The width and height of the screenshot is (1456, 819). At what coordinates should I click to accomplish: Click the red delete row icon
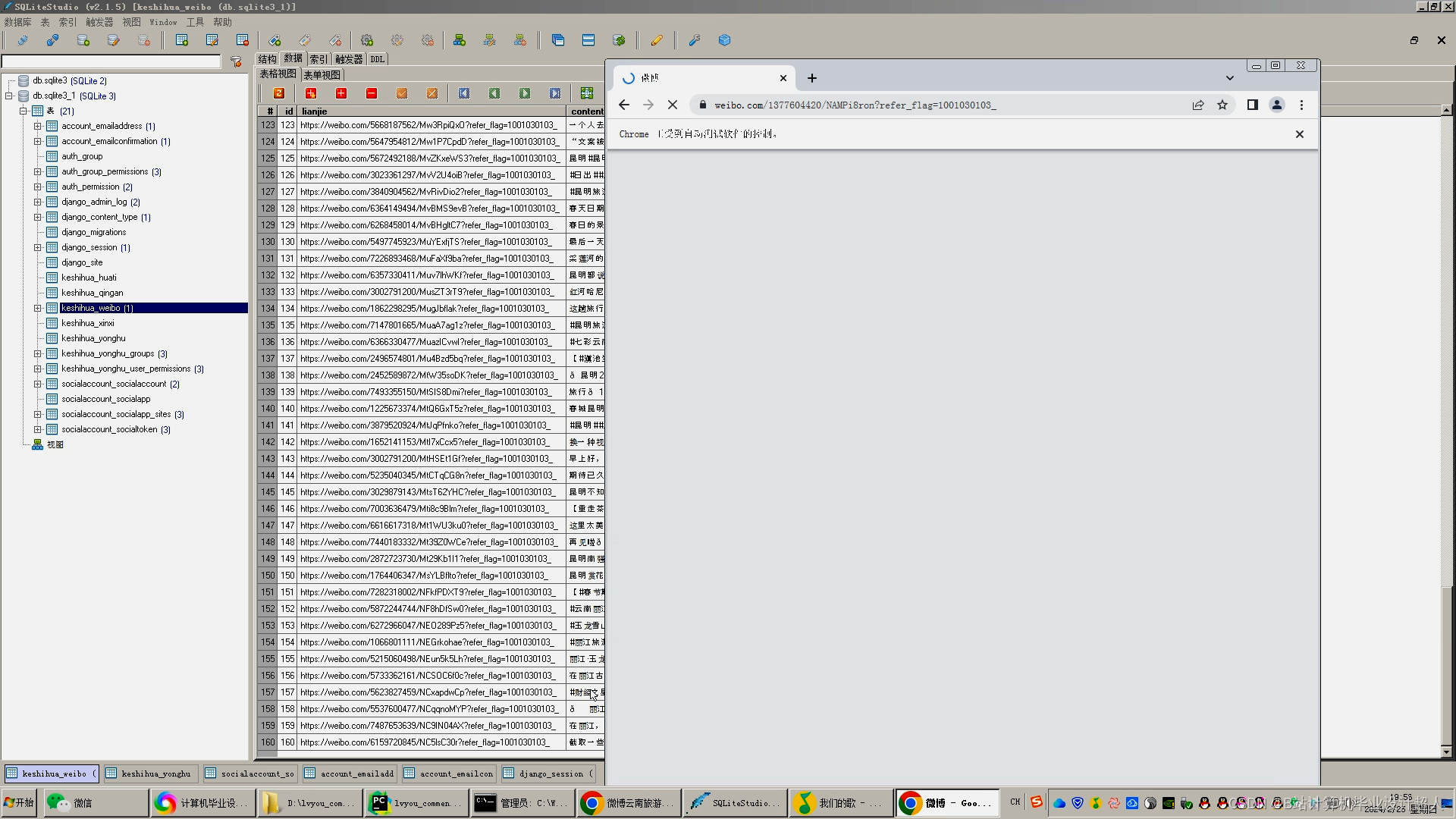372,93
